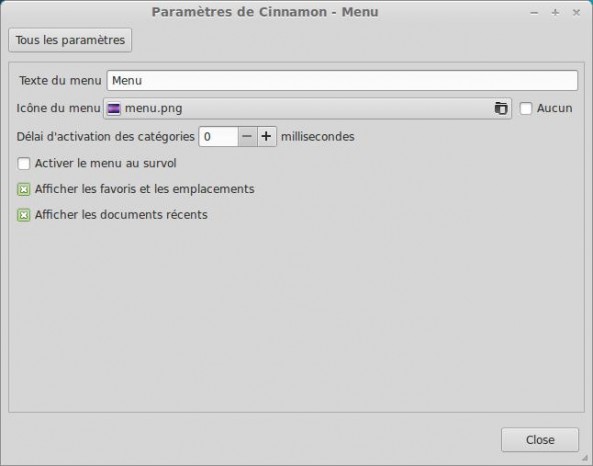Click the delay value field showing 0

[219, 137]
